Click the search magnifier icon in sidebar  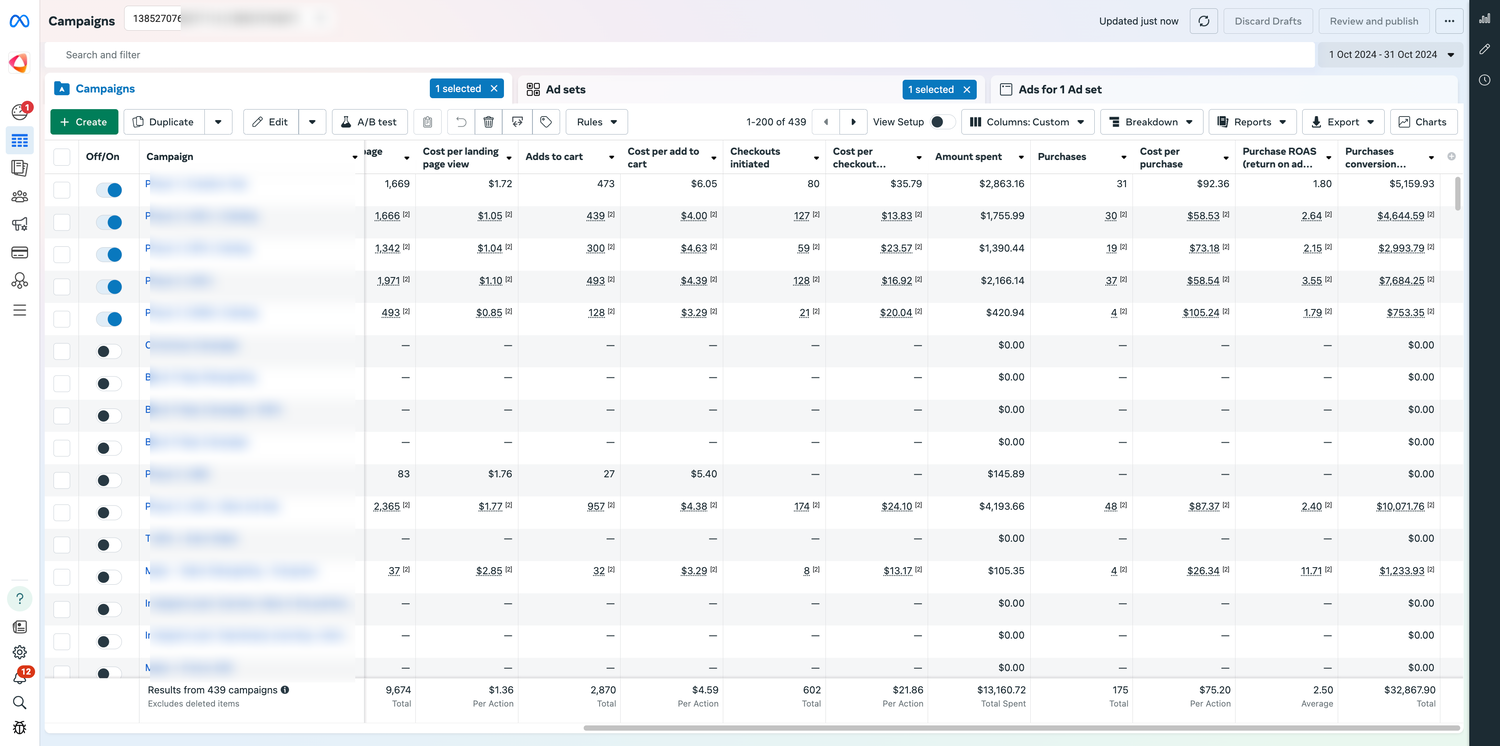coord(19,702)
